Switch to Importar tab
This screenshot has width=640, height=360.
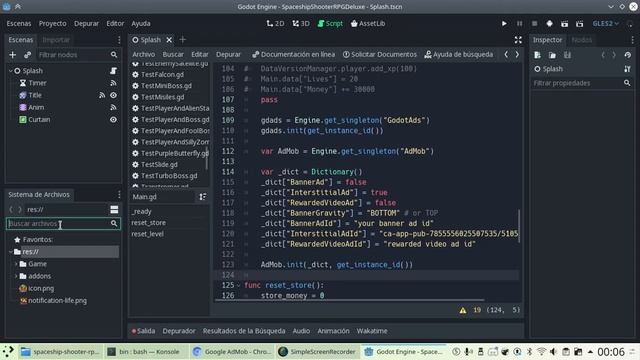click(56, 40)
